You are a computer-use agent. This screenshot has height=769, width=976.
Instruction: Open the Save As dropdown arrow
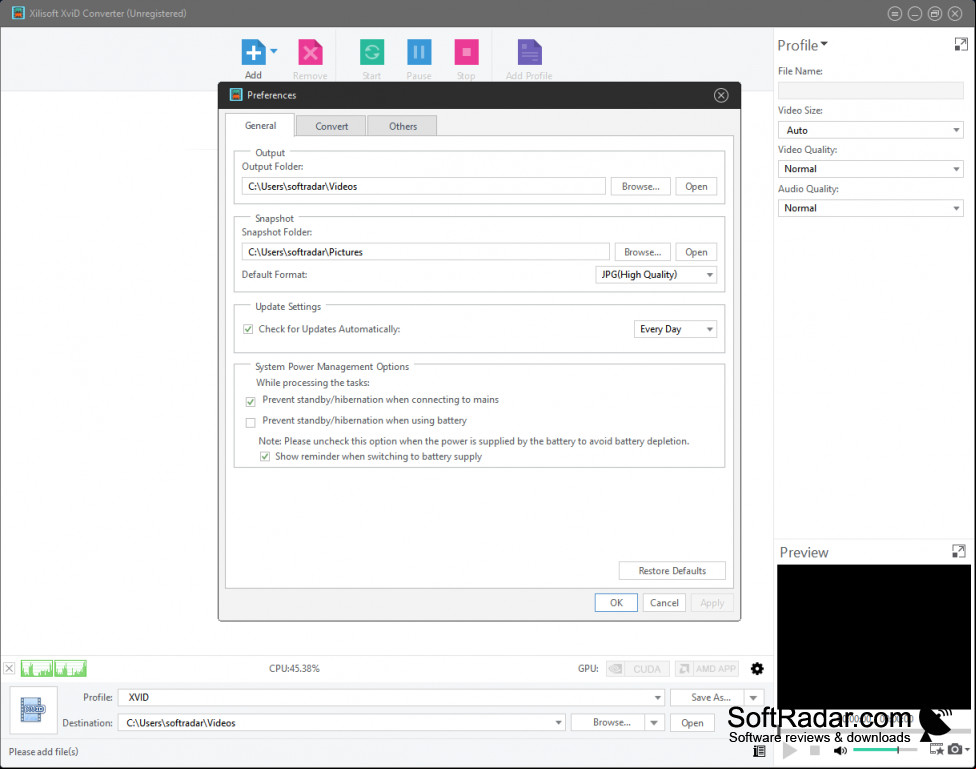tap(753, 697)
